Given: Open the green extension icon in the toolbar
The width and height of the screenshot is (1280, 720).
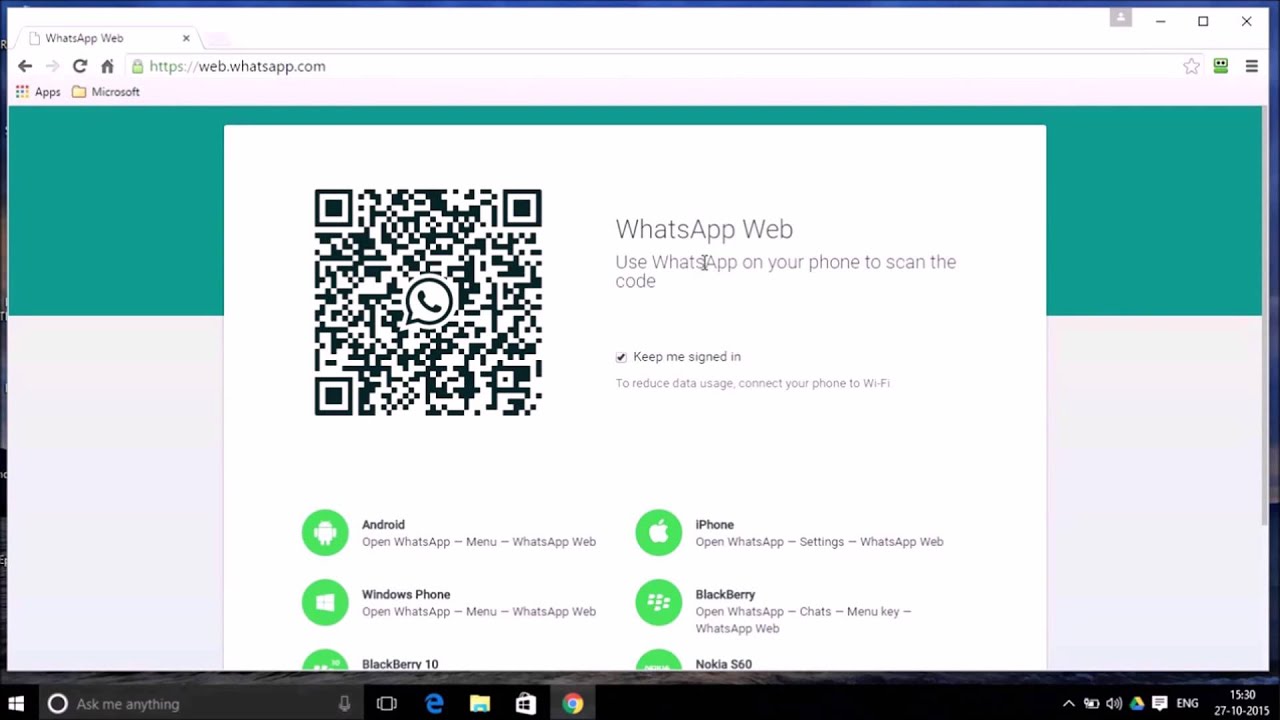Looking at the screenshot, I should [x=1220, y=66].
